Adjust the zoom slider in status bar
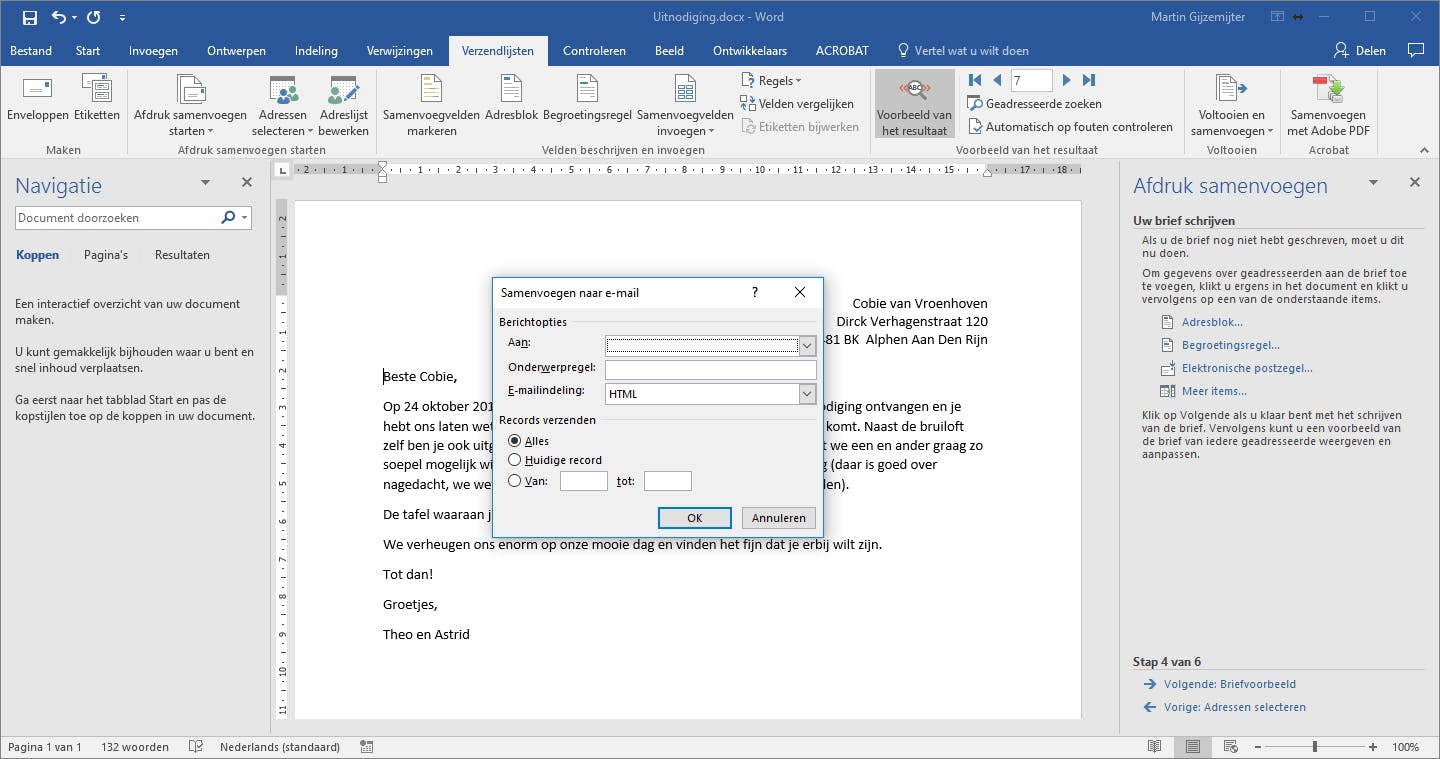Image resolution: width=1440 pixels, height=759 pixels. click(1314, 747)
